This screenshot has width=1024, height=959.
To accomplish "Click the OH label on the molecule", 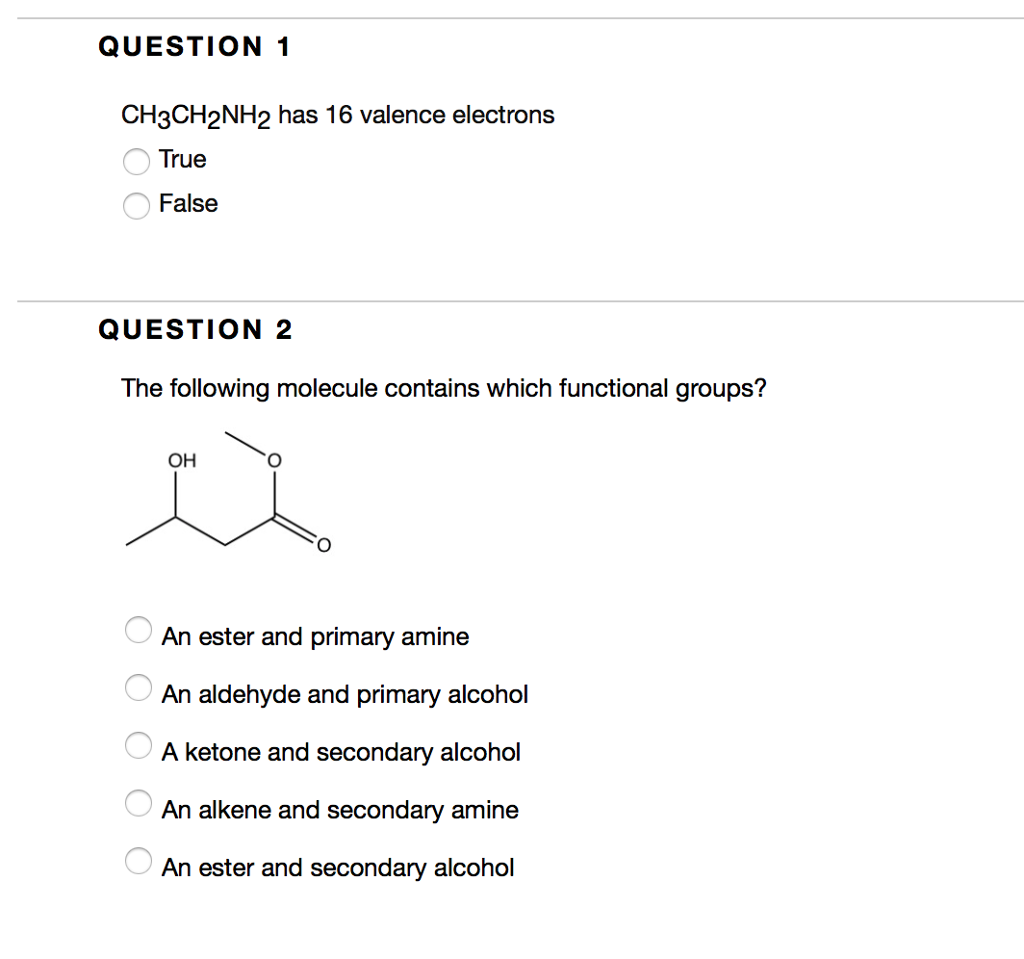I will 181,461.
